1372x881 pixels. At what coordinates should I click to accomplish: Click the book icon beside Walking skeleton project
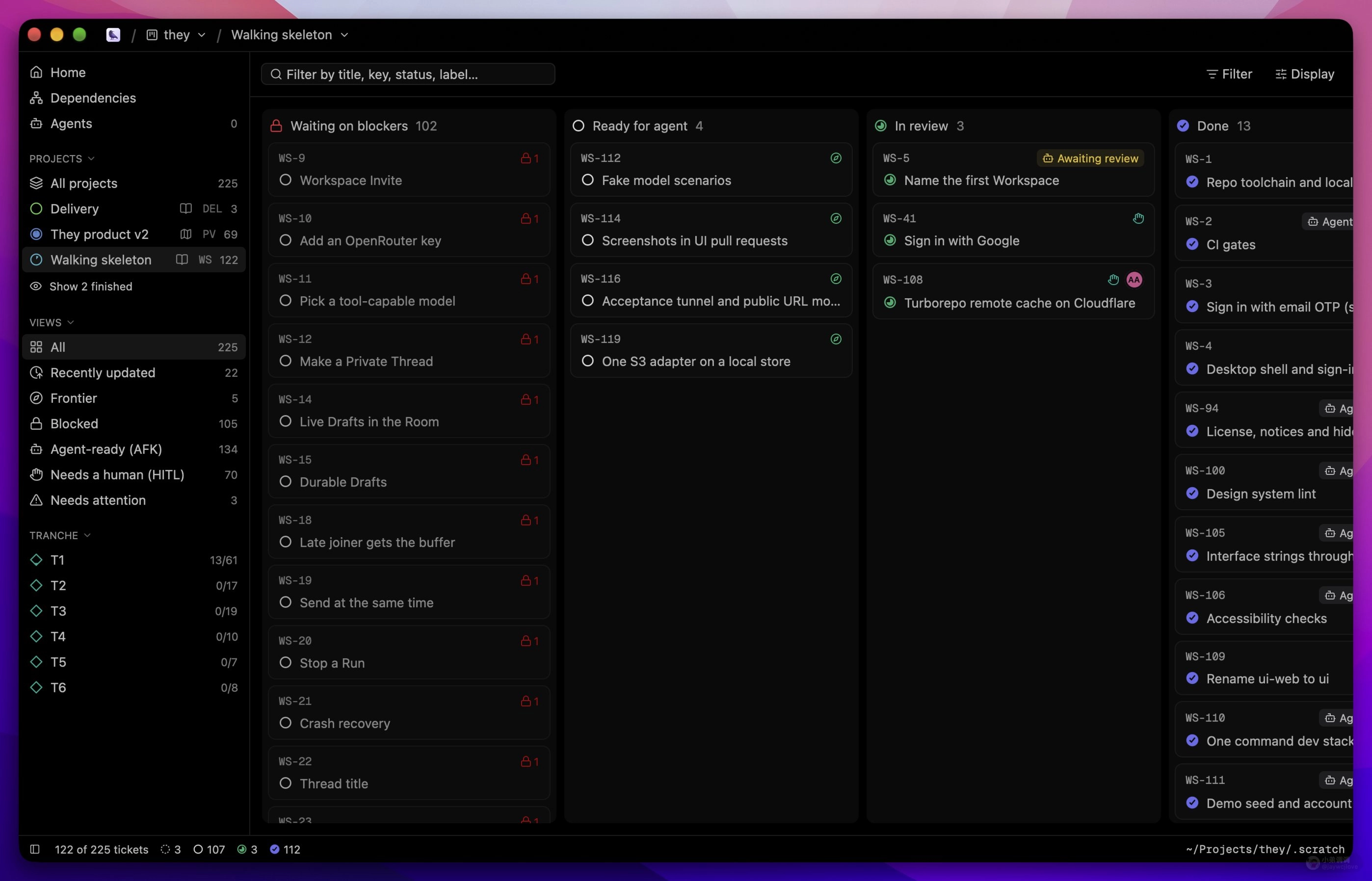click(182, 259)
